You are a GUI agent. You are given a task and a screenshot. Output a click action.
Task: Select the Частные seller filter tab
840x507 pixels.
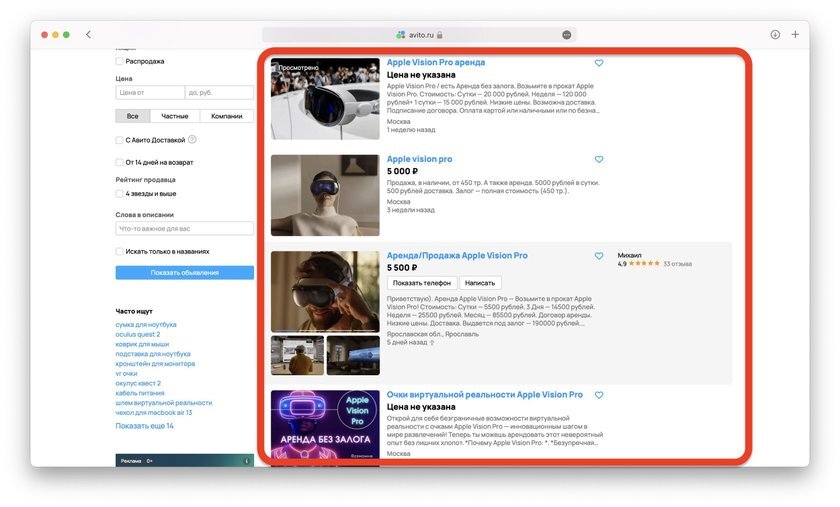tap(175, 116)
